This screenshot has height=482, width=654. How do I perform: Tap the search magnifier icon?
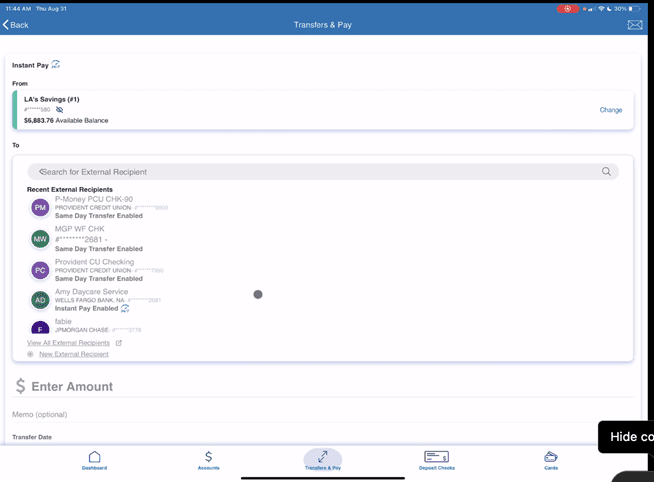(x=606, y=172)
